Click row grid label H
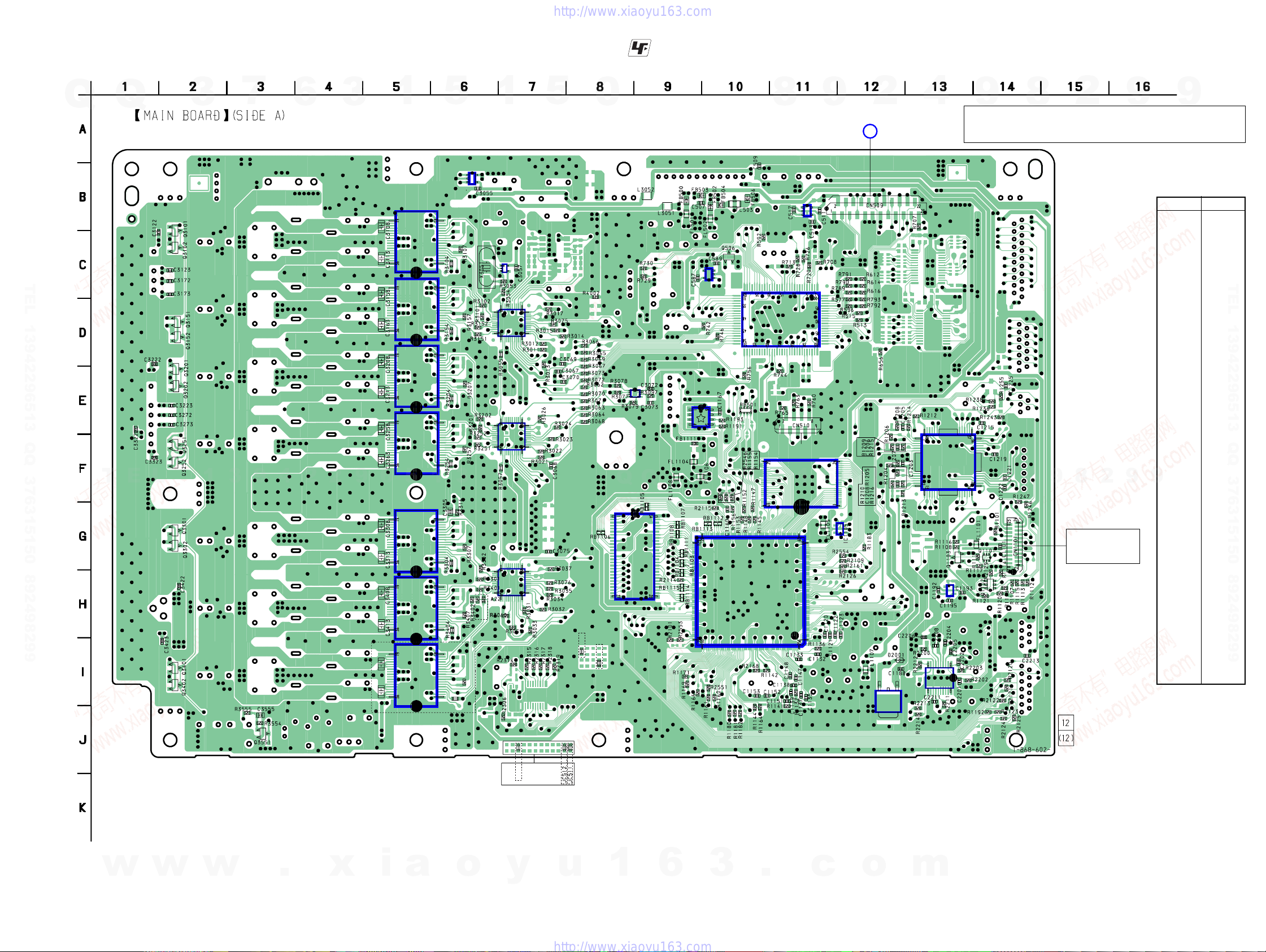 click(82, 604)
